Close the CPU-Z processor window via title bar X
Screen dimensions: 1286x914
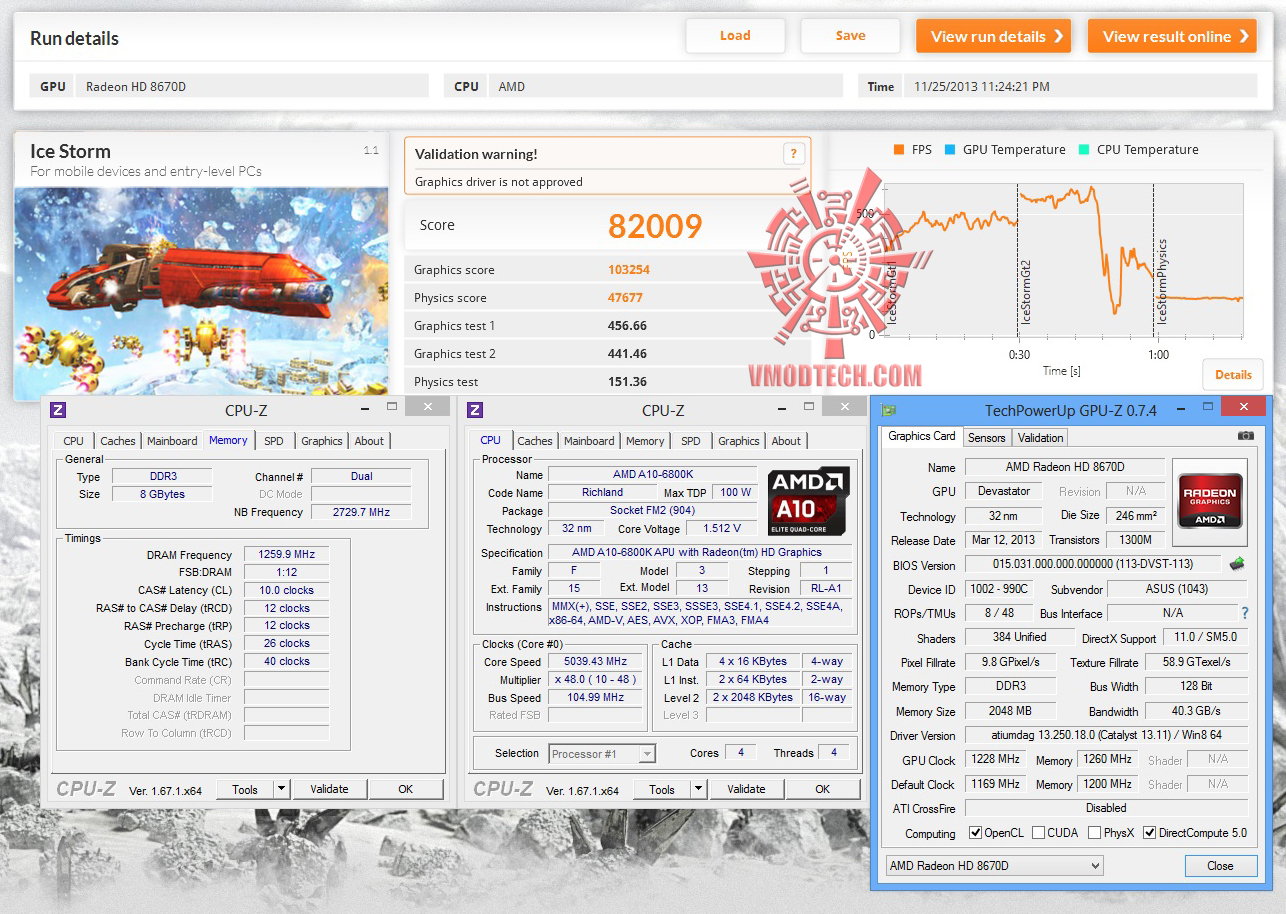(x=844, y=407)
